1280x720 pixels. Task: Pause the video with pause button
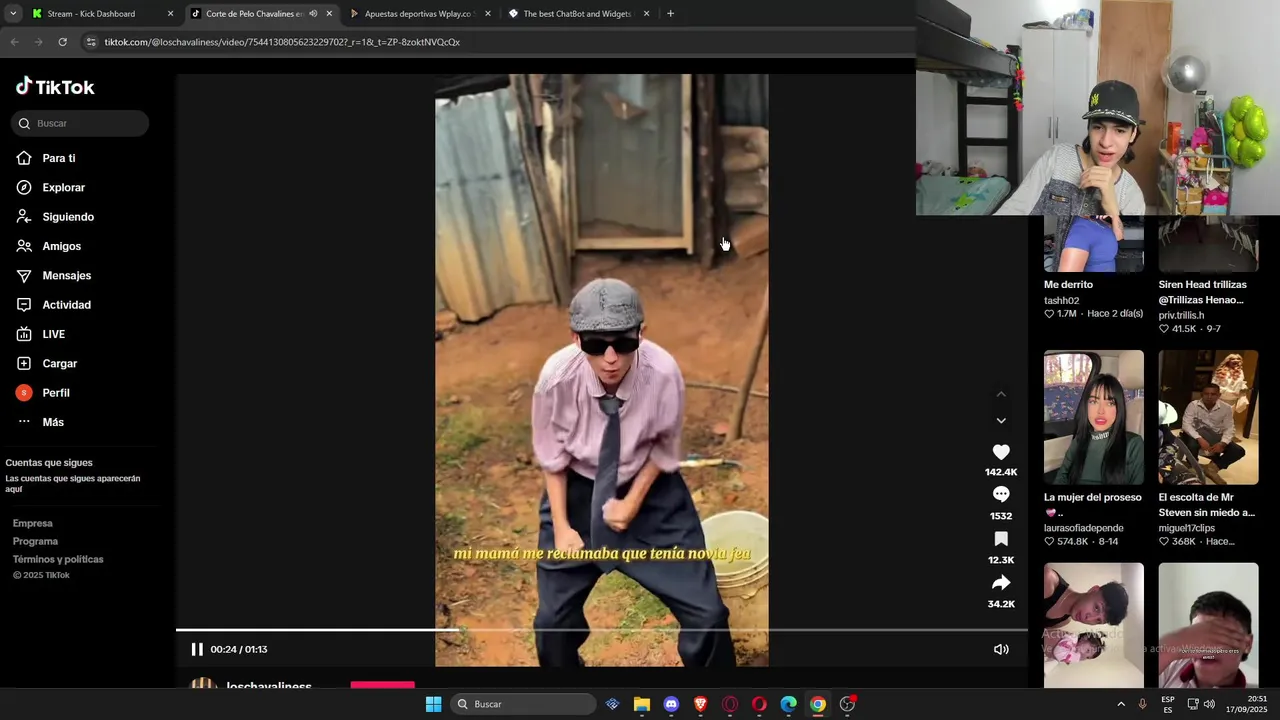(197, 649)
